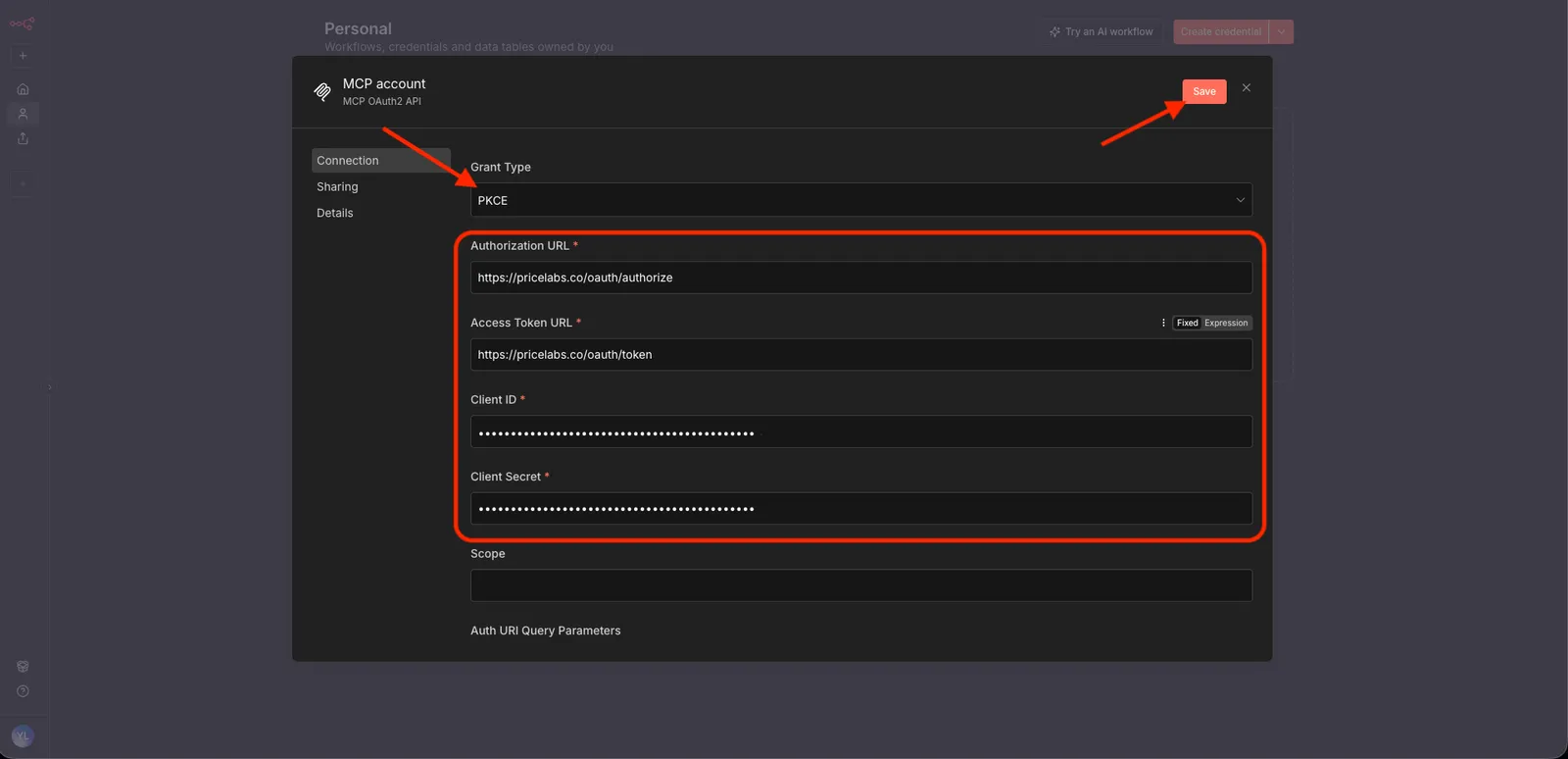Open the Home overview icon in sidebar

pyautogui.click(x=23, y=89)
